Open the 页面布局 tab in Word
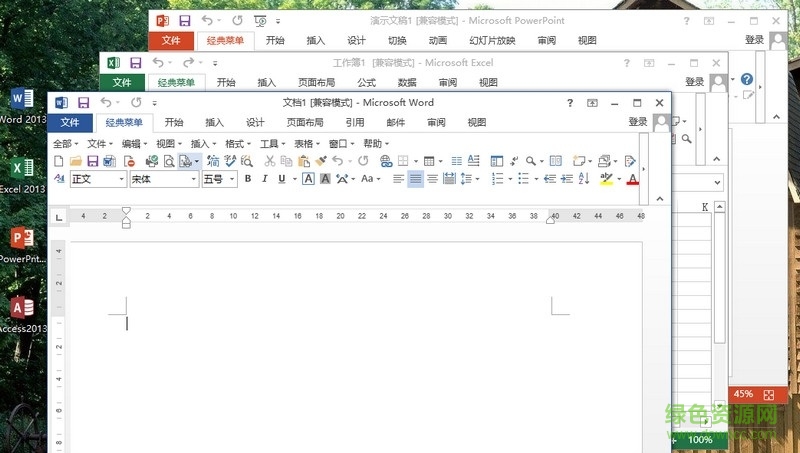 305,123
